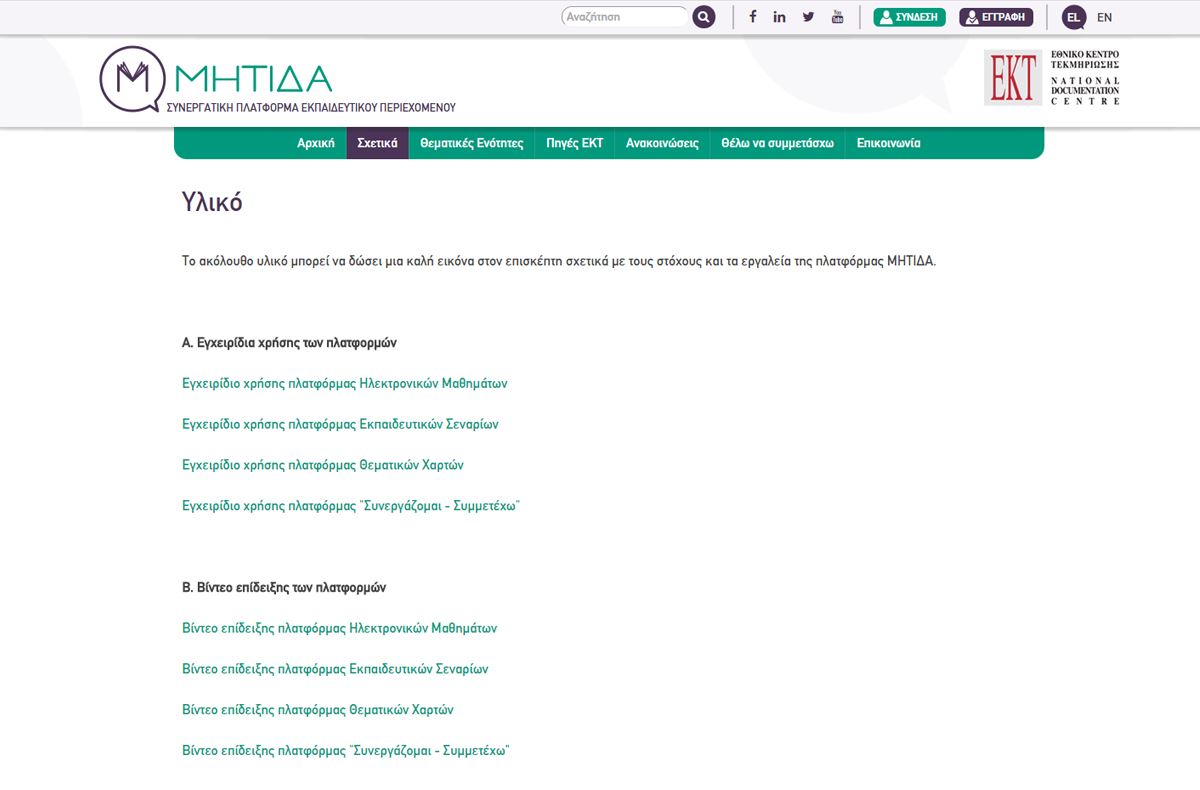Click the EKT National Documentation Centre logo
This screenshot has height=790, width=1200.
1052,78
